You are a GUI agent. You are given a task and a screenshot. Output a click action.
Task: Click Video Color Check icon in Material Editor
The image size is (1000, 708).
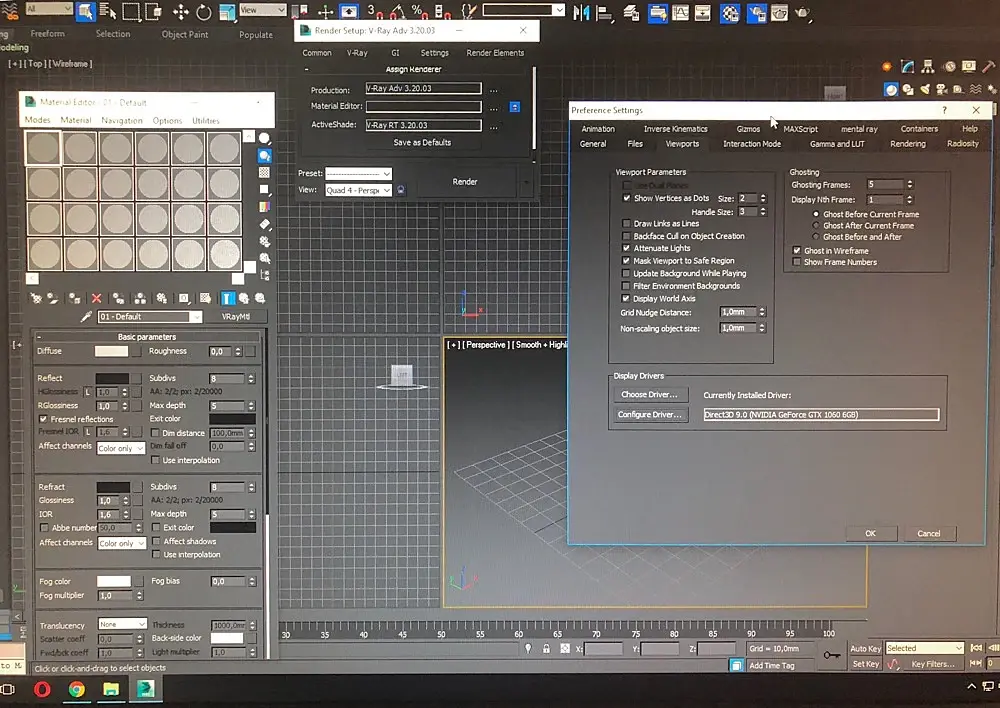click(x=264, y=207)
